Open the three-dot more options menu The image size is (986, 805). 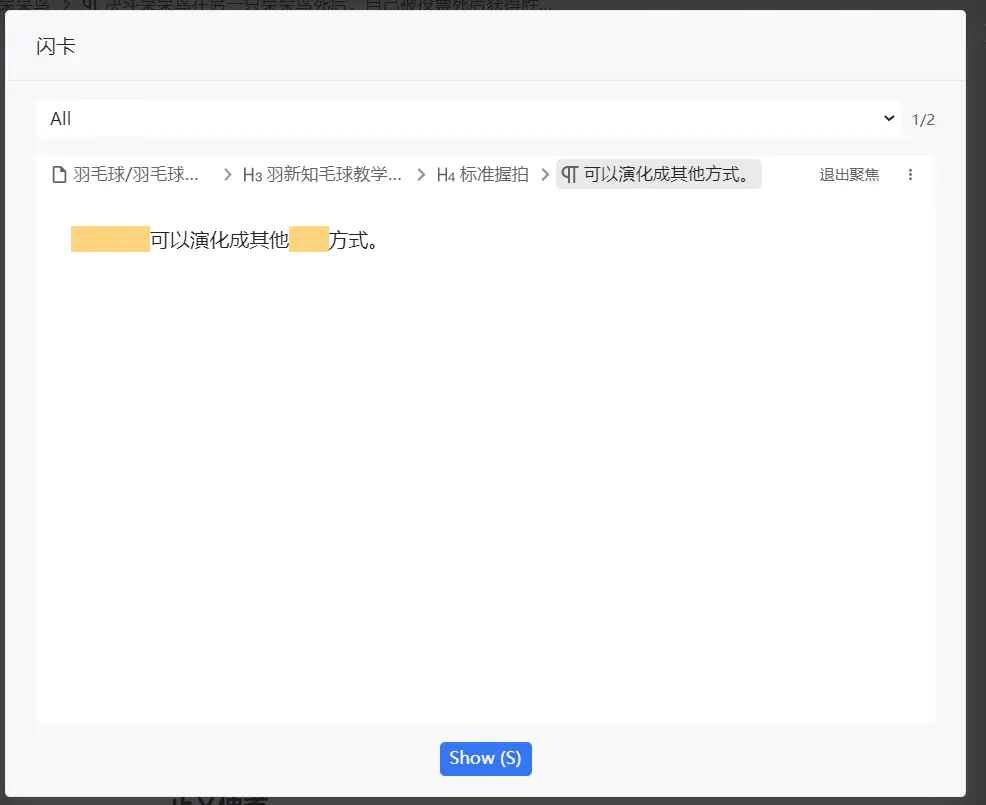910,174
